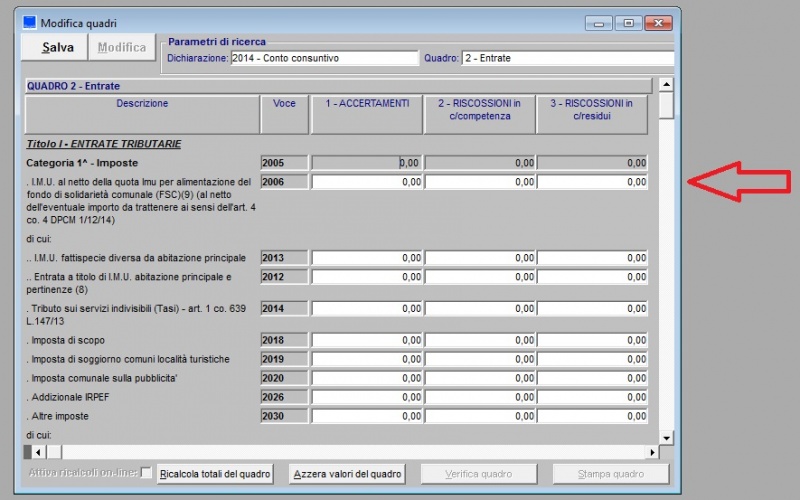The height and width of the screenshot is (500, 800).
Task: Minimize the Modifica quadri window
Action: point(600,22)
